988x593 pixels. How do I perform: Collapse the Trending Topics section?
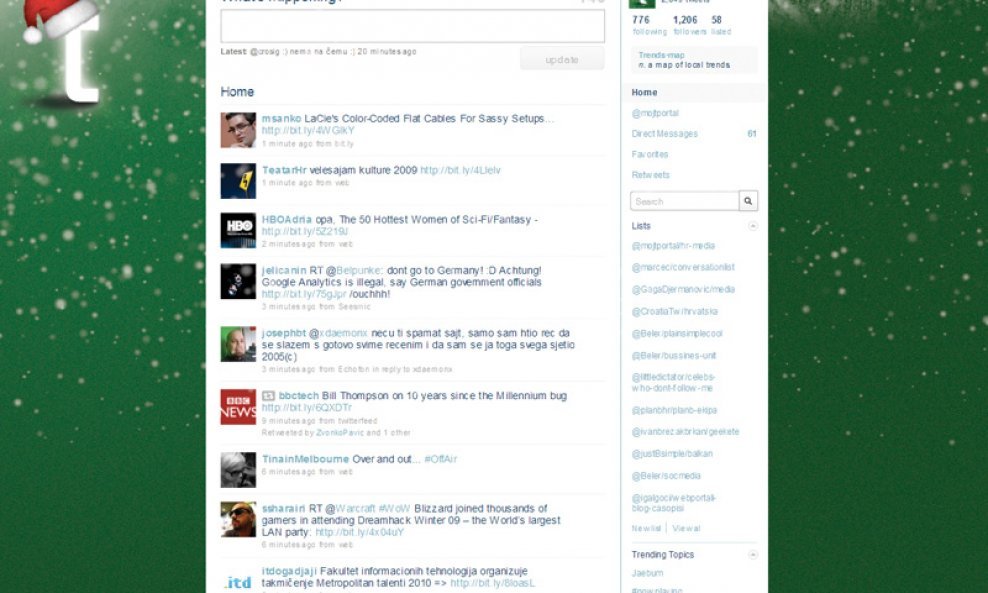tap(752, 555)
